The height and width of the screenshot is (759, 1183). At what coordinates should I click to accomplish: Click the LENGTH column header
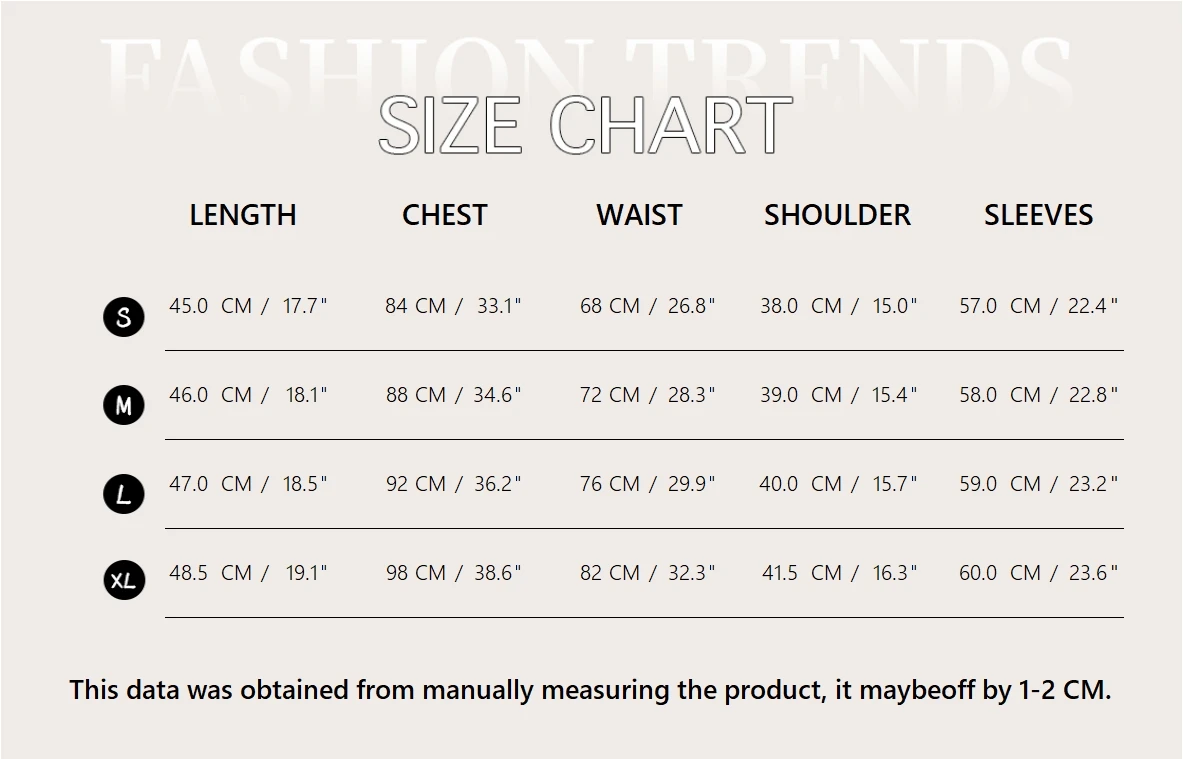[x=243, y=215]
